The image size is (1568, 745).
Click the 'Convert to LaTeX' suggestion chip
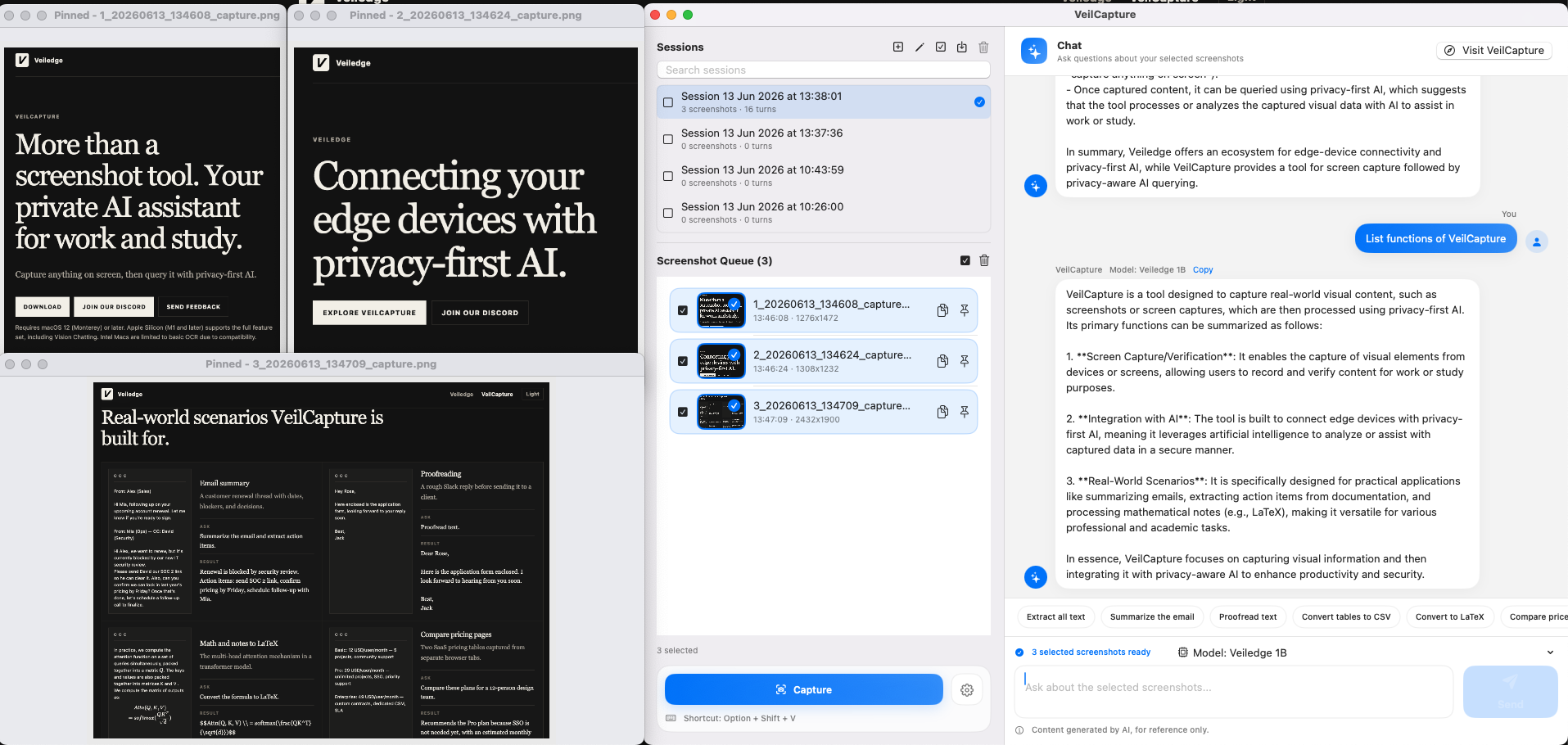1449,617
